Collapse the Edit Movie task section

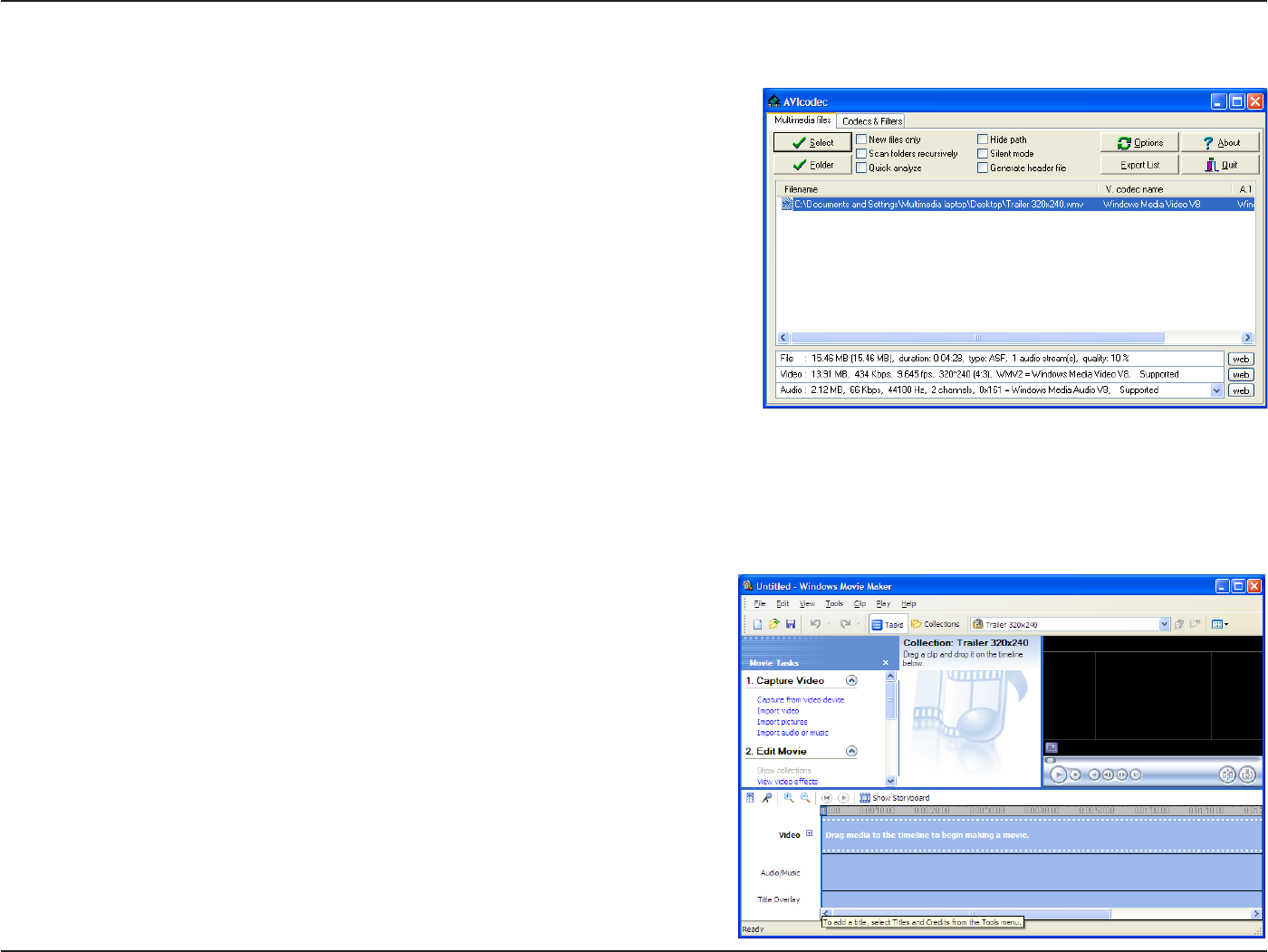pyautogui.click(x=851, y=751)
